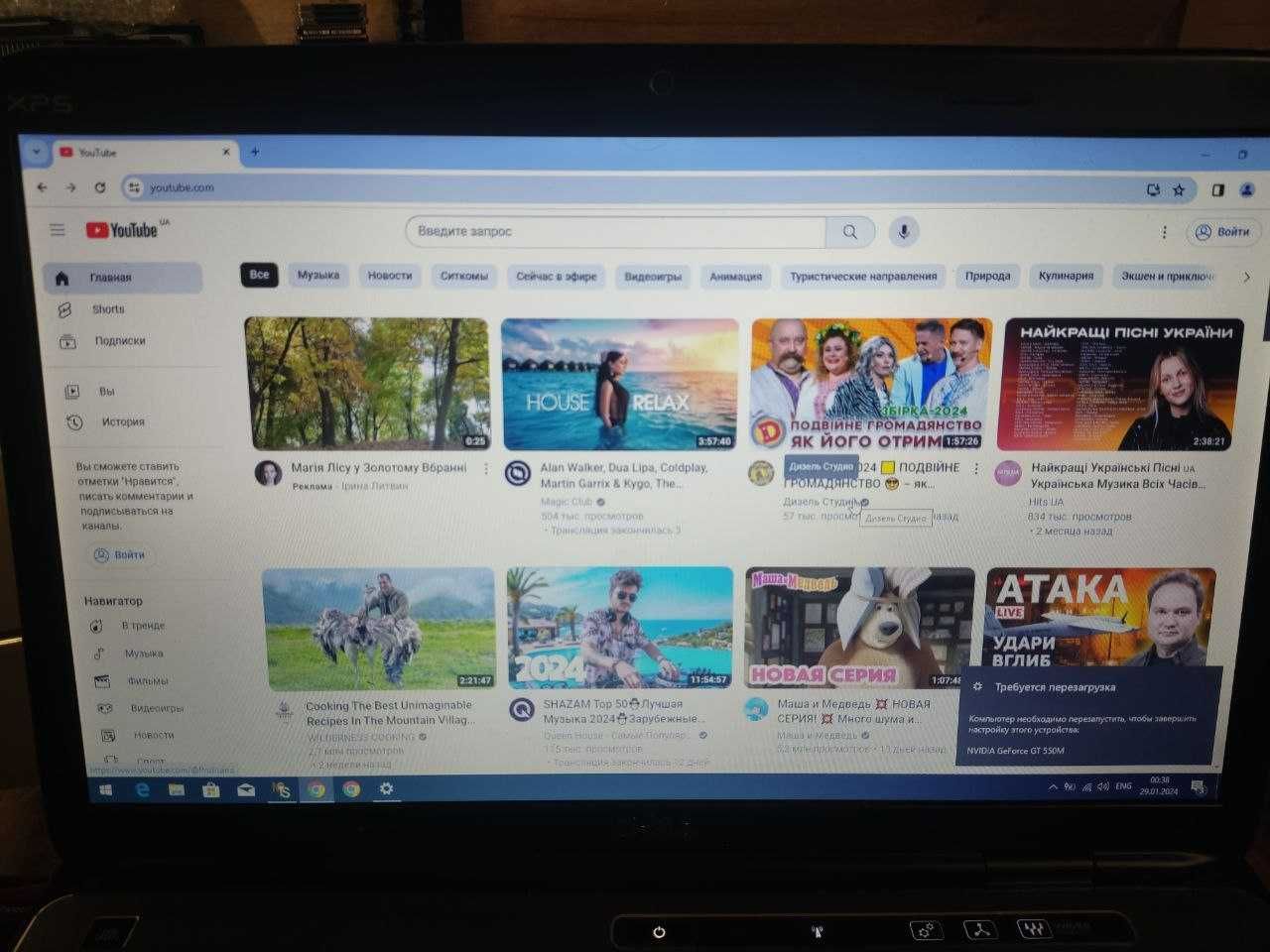Open the forest ad video thumbnail
Image resolution: width=1270 pixels, height=952 pixels.
click(367, 384)
